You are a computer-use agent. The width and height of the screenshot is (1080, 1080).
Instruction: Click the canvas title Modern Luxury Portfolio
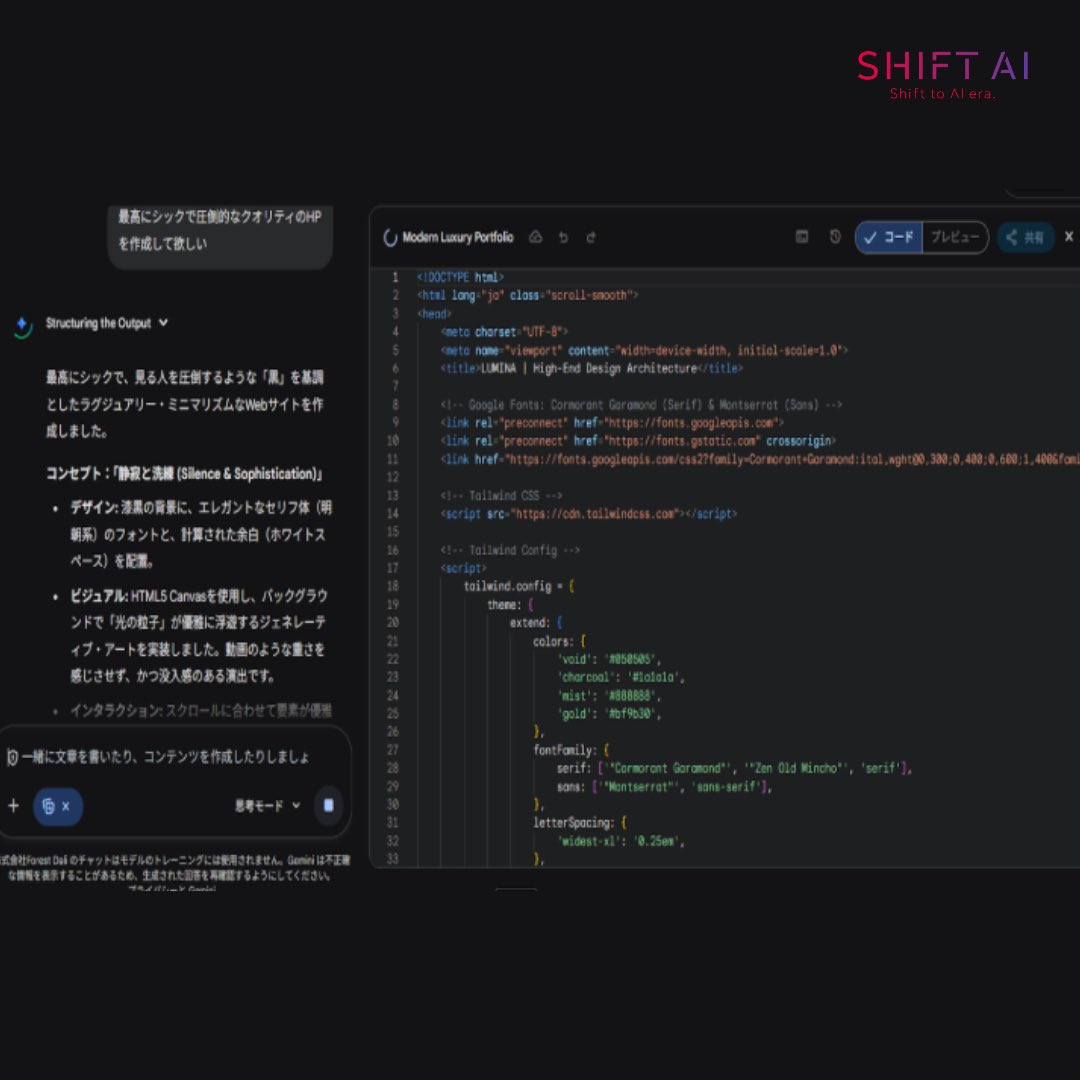tap(458, 237)
